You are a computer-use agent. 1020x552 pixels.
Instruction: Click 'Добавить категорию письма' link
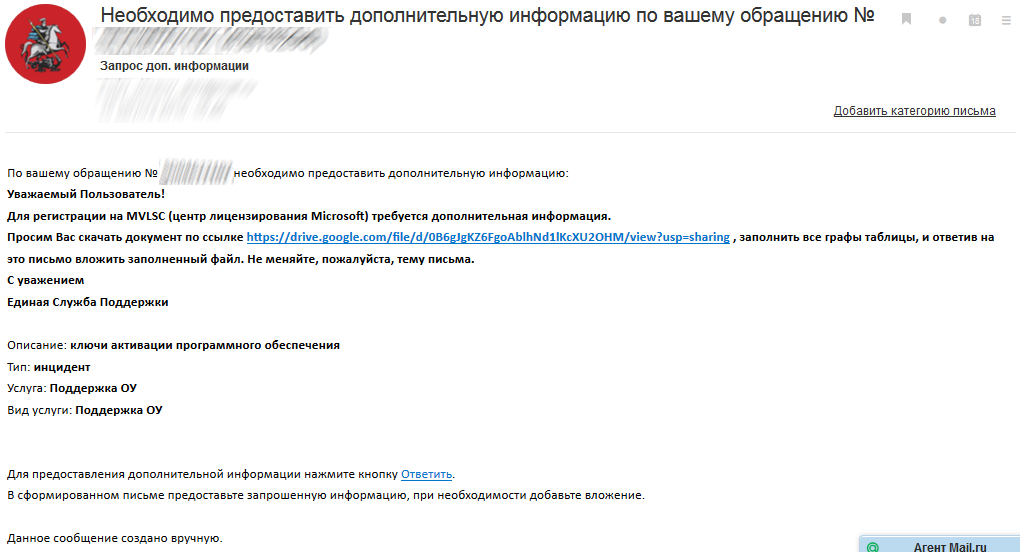(x=914, y=111)
